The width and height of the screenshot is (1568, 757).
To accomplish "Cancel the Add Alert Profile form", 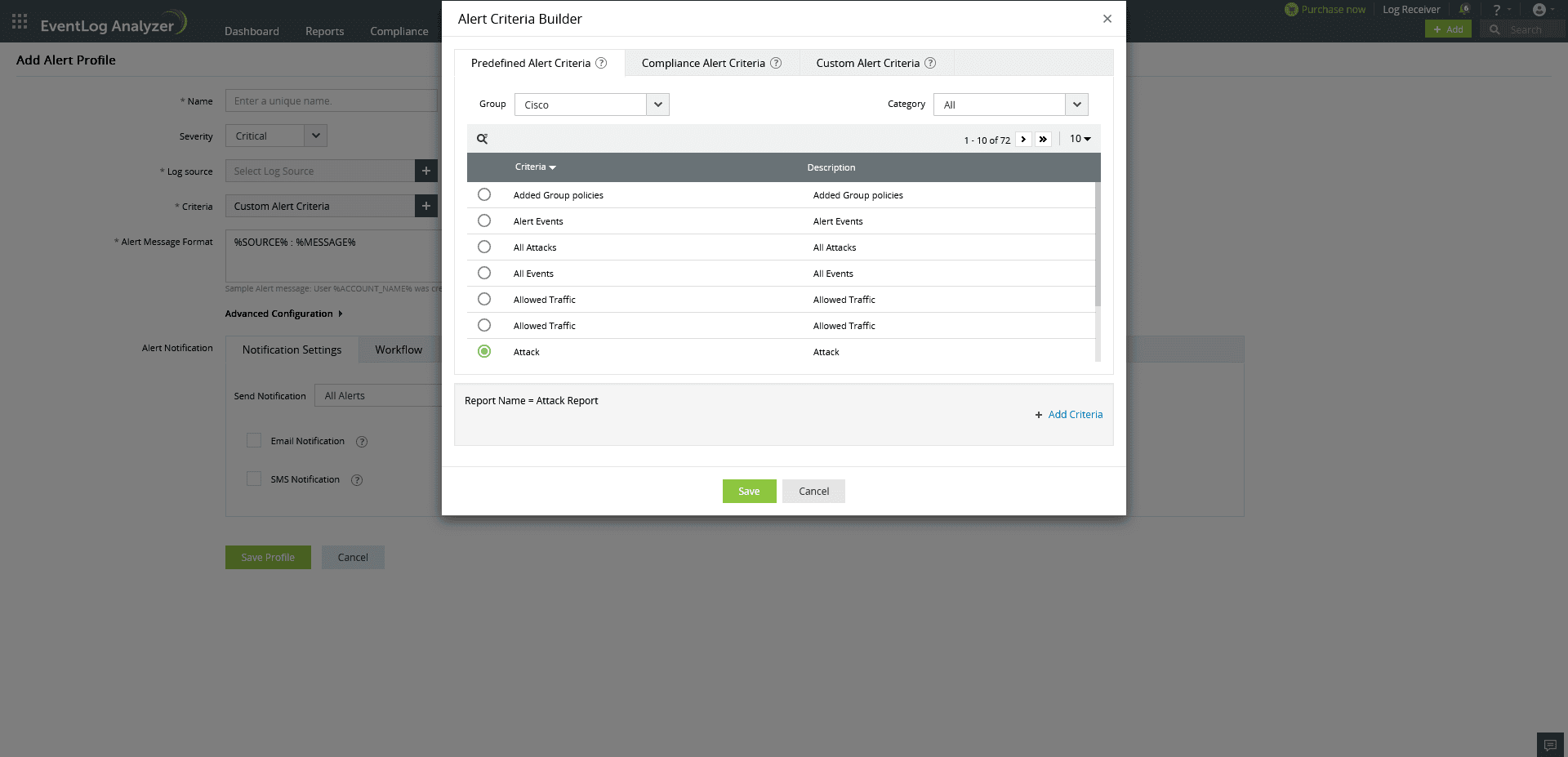I will (x=353, y=558).
